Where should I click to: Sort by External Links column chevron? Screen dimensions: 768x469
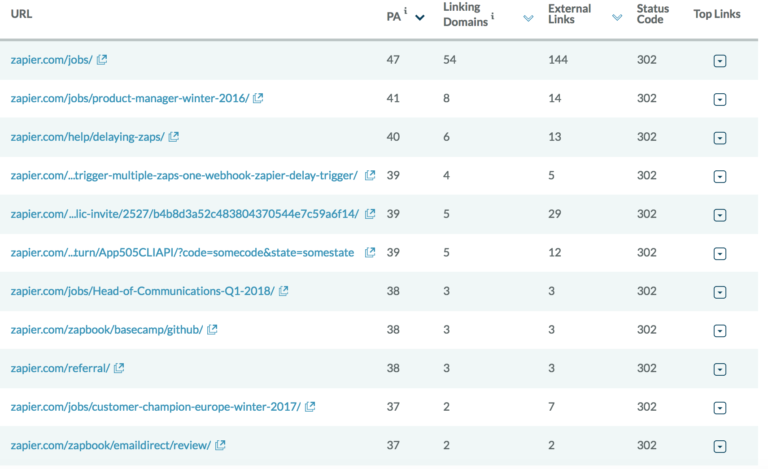pyautogui.click(x=617, y=18)
